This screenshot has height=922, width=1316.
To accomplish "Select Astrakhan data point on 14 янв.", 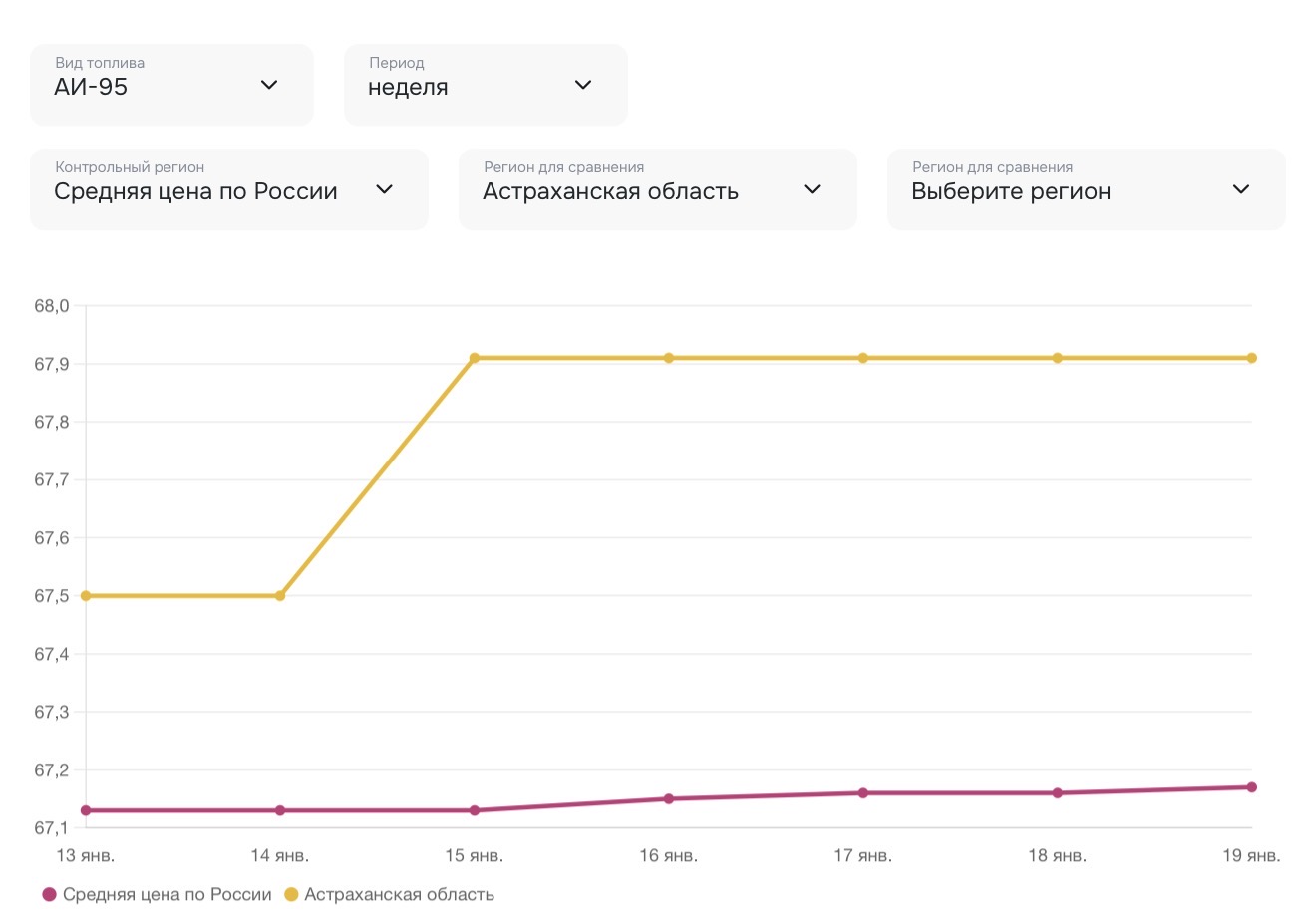I will point(280,596).
